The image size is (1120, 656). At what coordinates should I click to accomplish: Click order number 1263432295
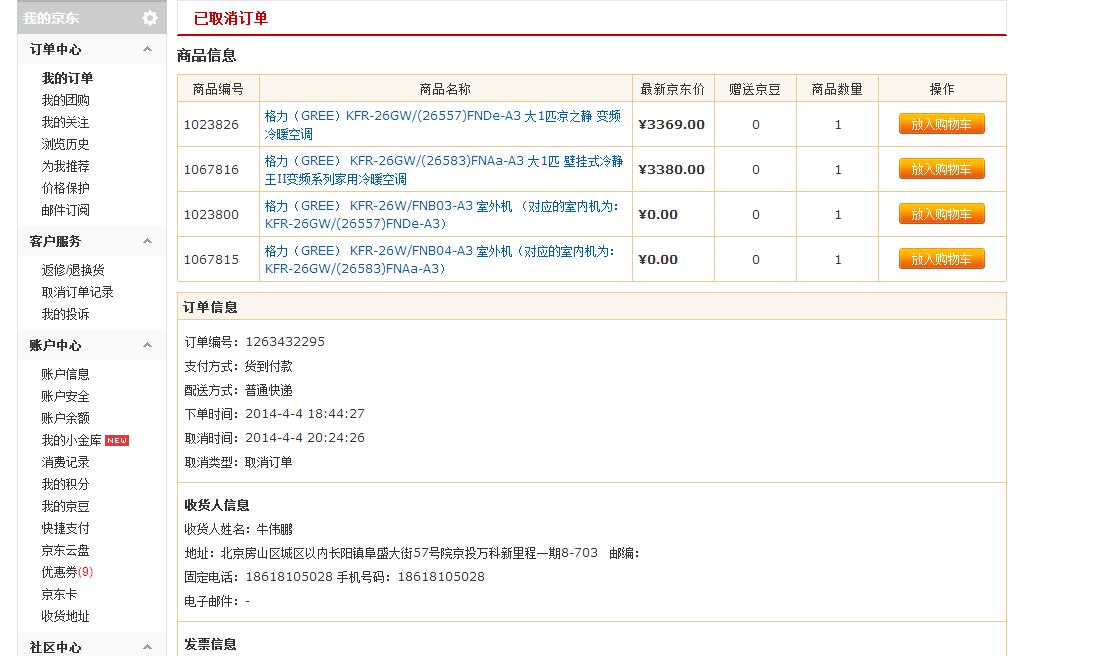point(285,342)
